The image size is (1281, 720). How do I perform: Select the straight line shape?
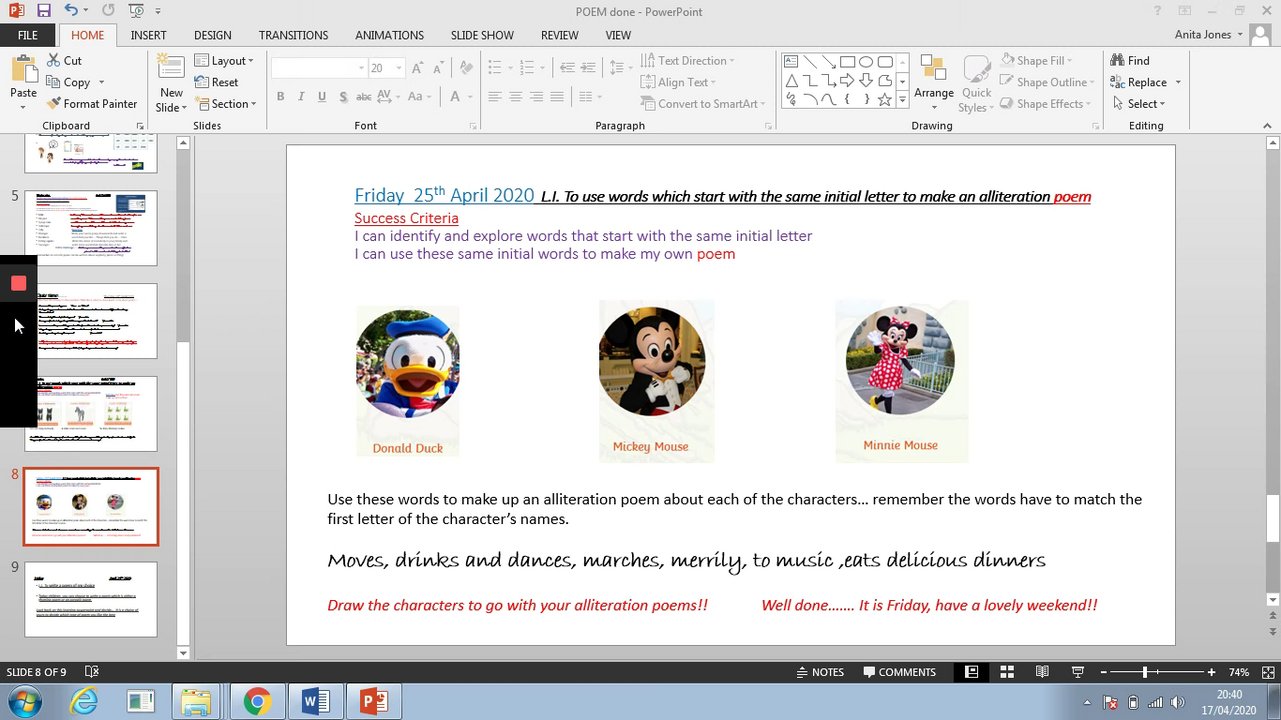809,61
